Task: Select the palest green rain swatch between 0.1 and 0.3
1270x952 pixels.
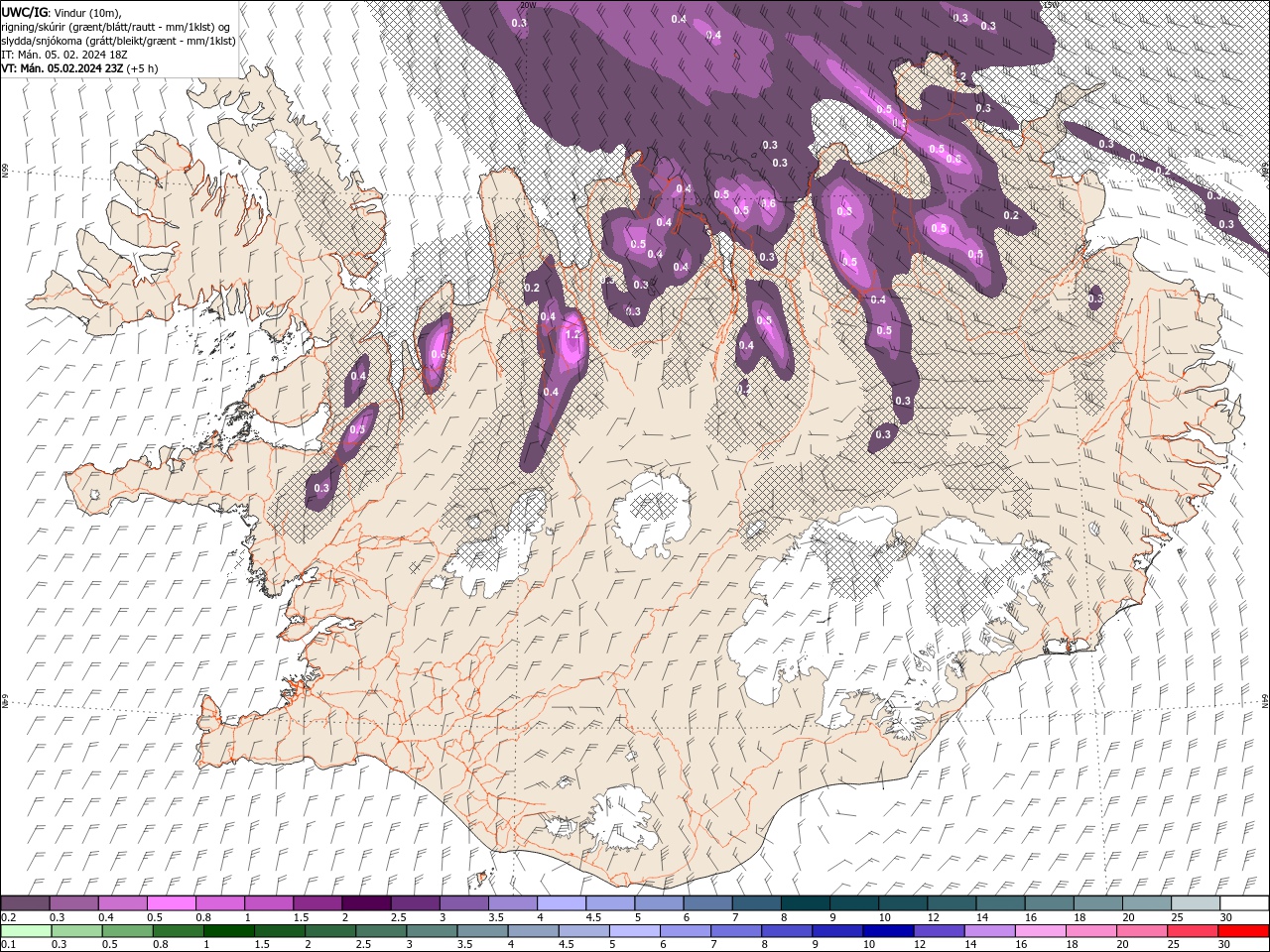Action: [26, 931]
